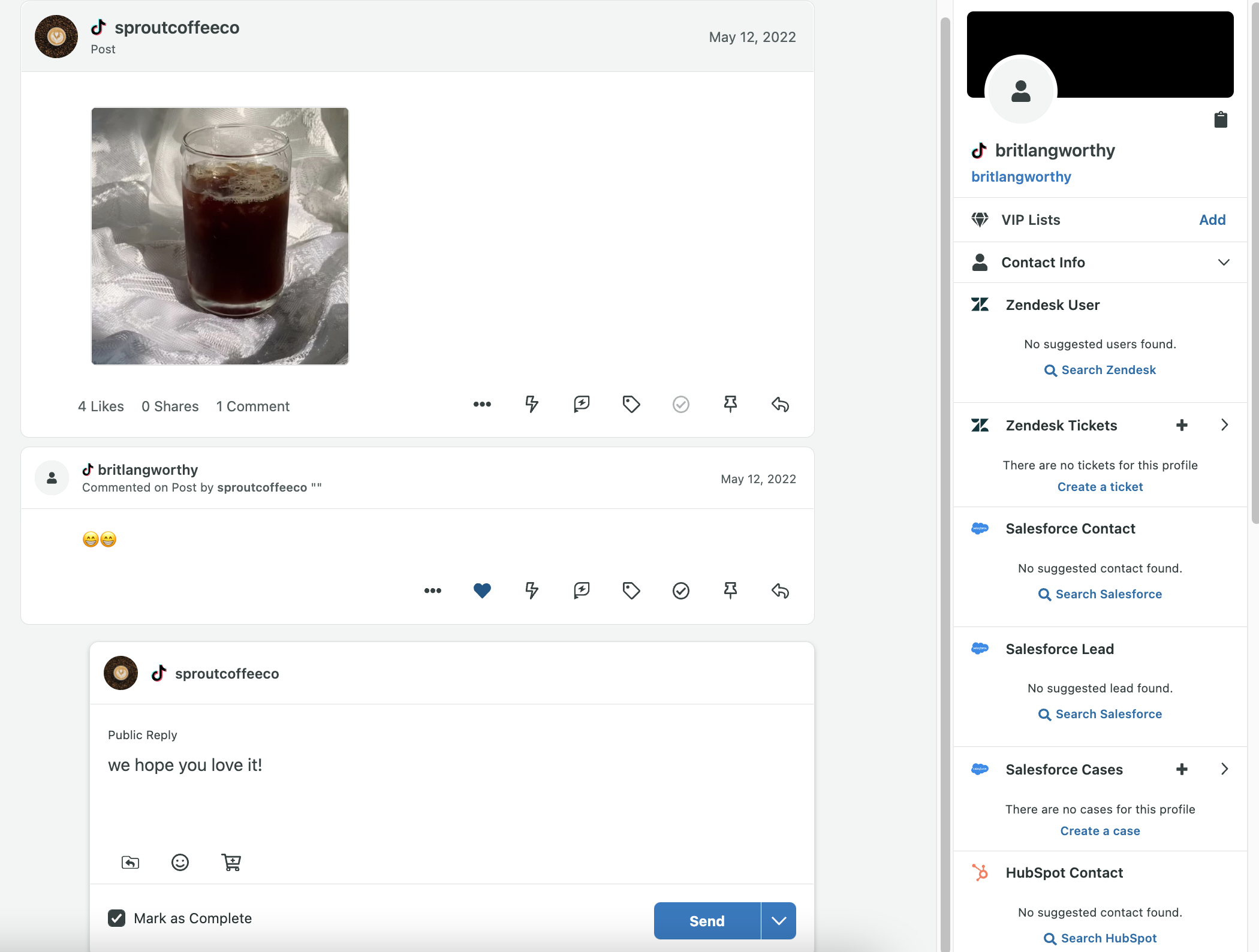Pin the sproutcoffeeco post
The image size is (1259, 952).
(730, 405)
